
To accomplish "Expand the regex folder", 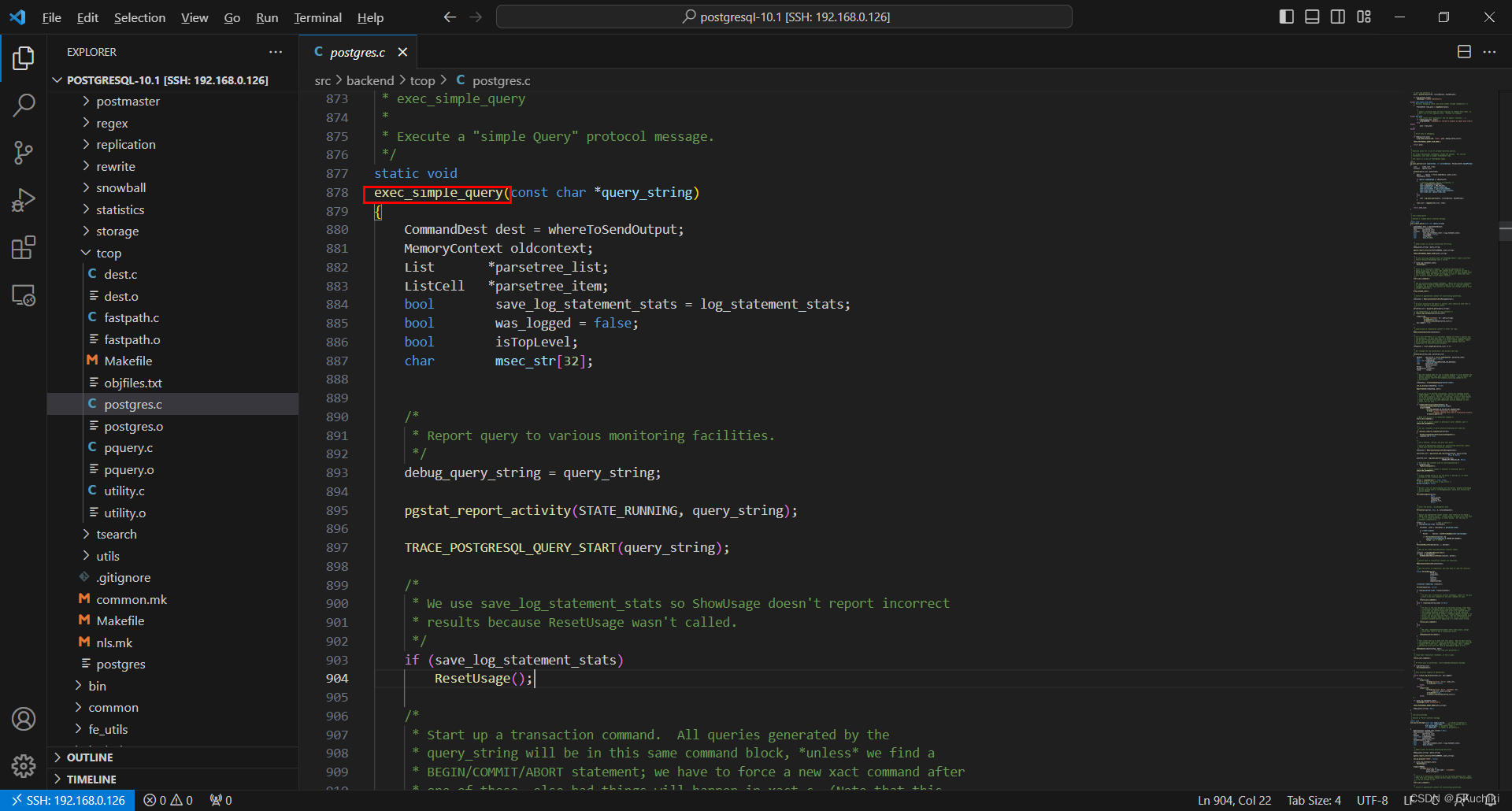I will point(112,124).
